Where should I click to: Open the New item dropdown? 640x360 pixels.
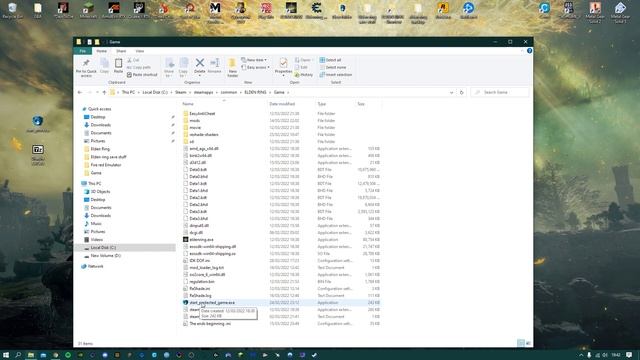pos(254,60)
